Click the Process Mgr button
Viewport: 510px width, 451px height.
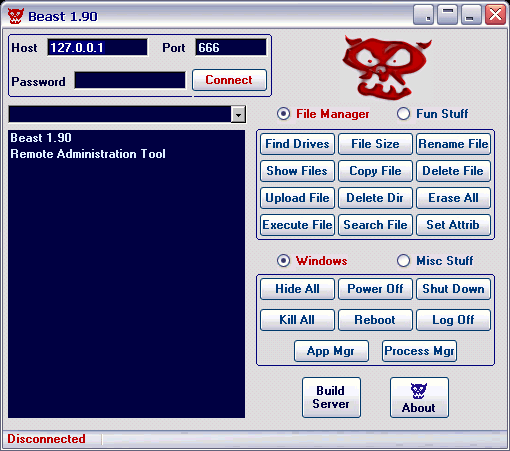coord(419,351)
